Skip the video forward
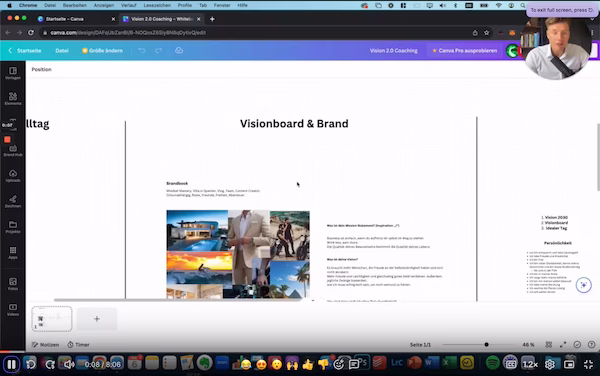 tap(49, 364)
